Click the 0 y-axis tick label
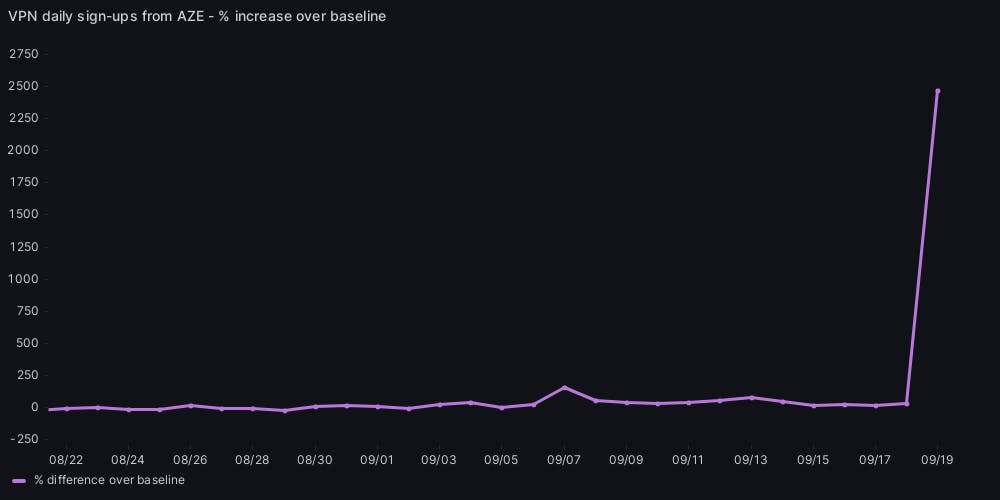This screenshot has width=1000, height=500. (34, 407)
